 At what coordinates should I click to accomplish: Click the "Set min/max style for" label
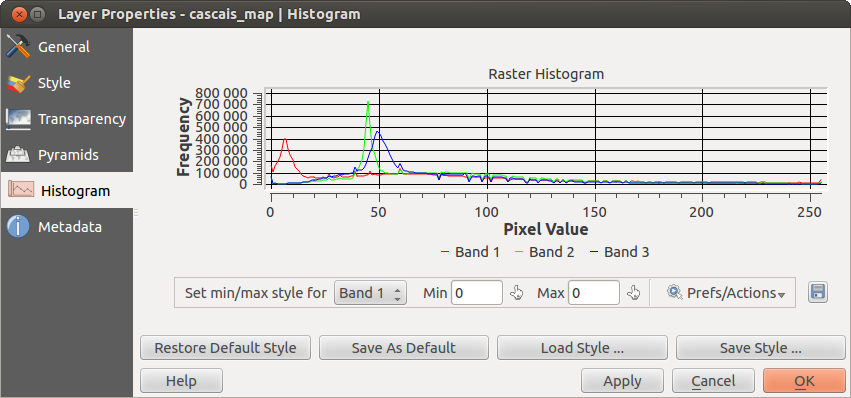coord(256,293)
